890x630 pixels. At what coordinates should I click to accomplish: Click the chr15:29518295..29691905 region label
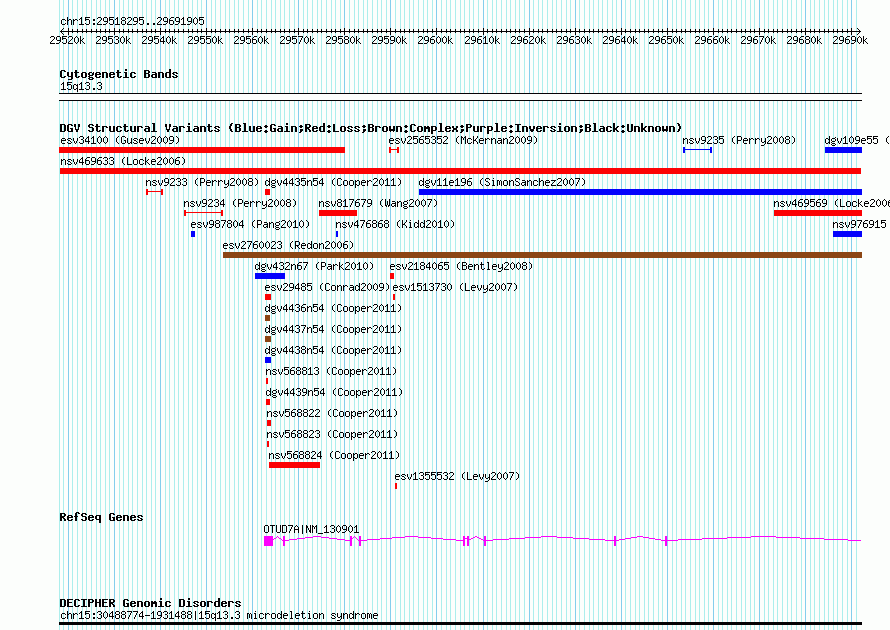[132, 21]
